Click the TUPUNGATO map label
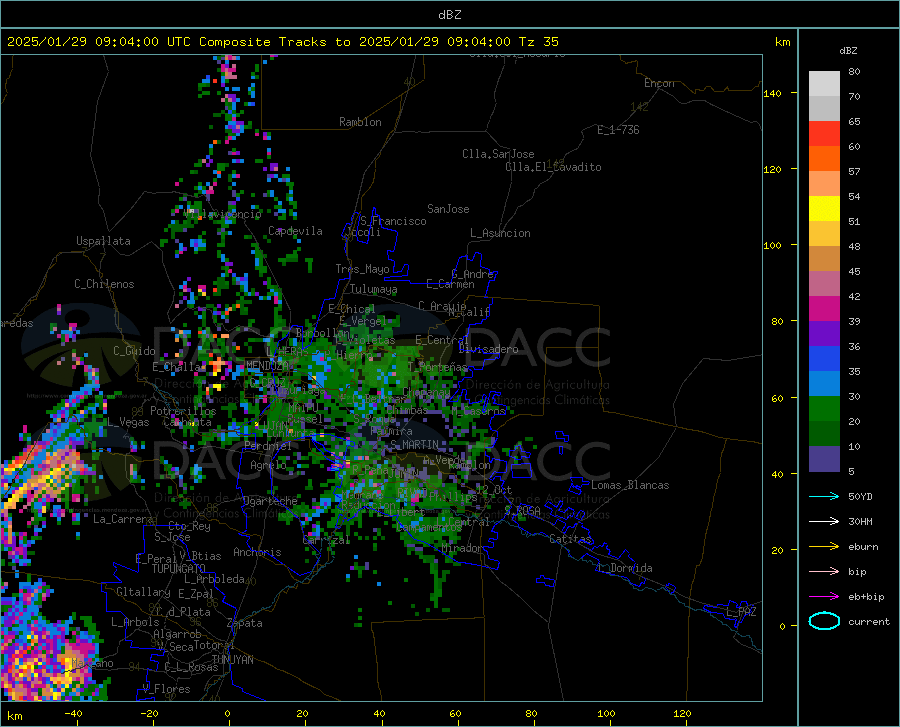This screenshot has width=900, height=727. coord(179,569)
